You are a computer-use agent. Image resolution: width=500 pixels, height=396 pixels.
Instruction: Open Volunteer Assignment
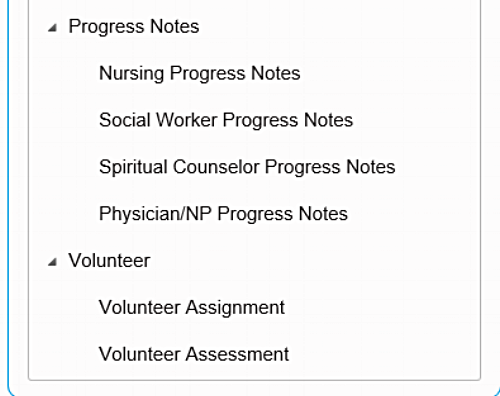click(192, 307)
